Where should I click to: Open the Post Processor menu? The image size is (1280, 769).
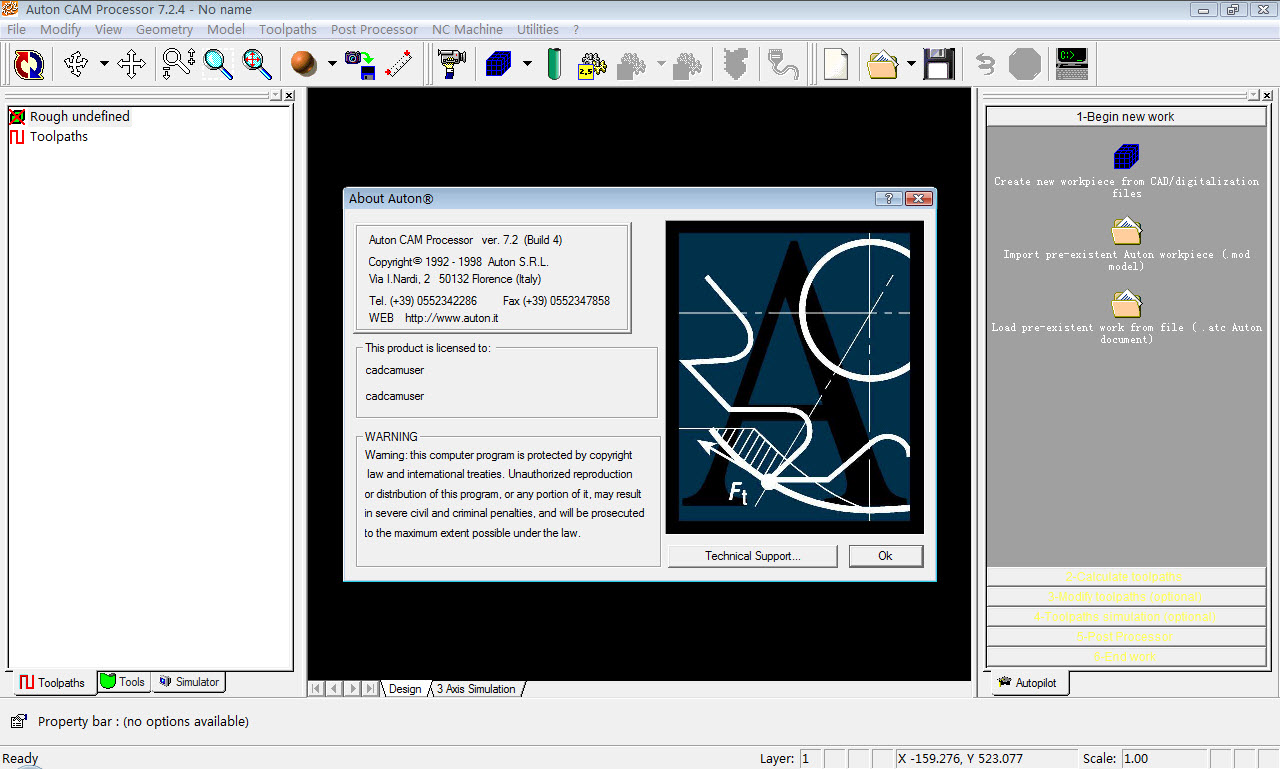coord(374,29)
